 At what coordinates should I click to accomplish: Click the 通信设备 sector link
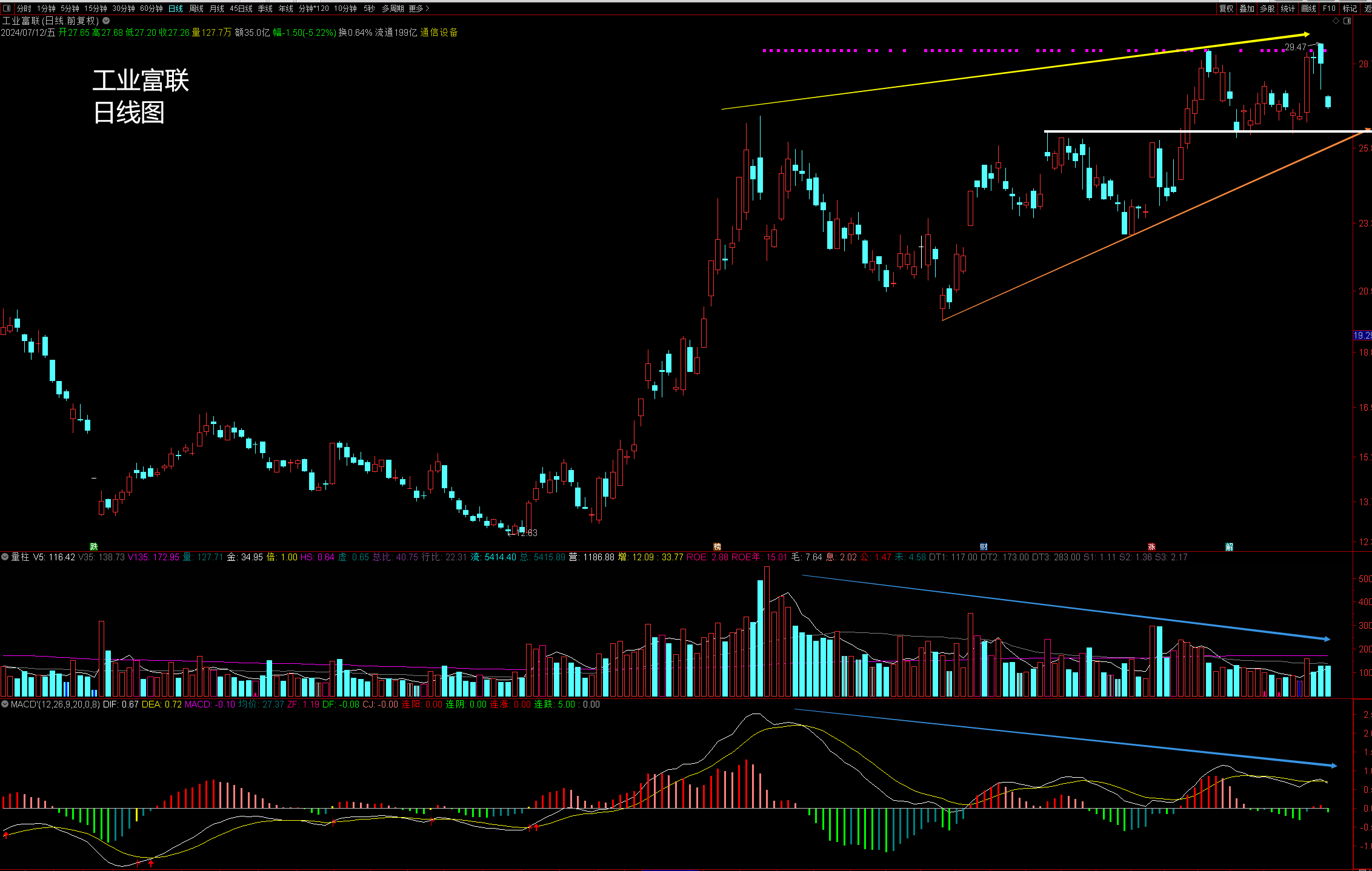(x=439, y=33)
